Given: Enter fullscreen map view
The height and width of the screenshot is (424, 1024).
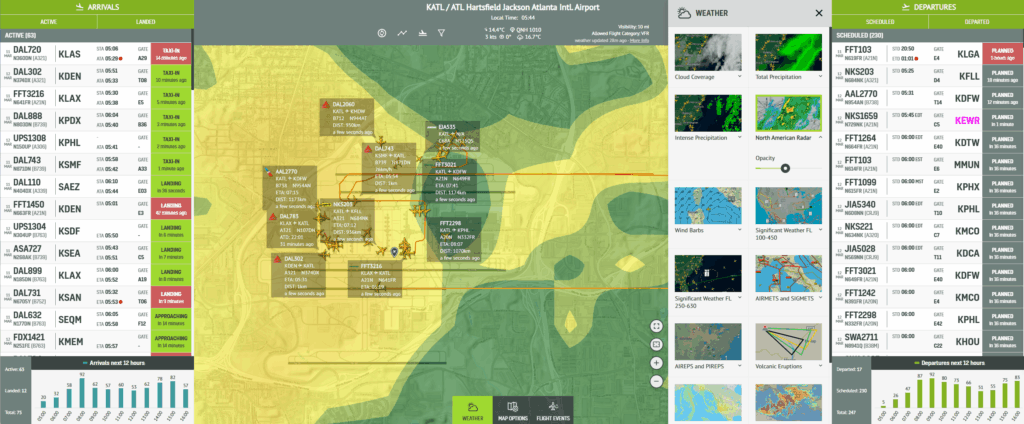Looking at the screenshot, I should coord(656,324).
